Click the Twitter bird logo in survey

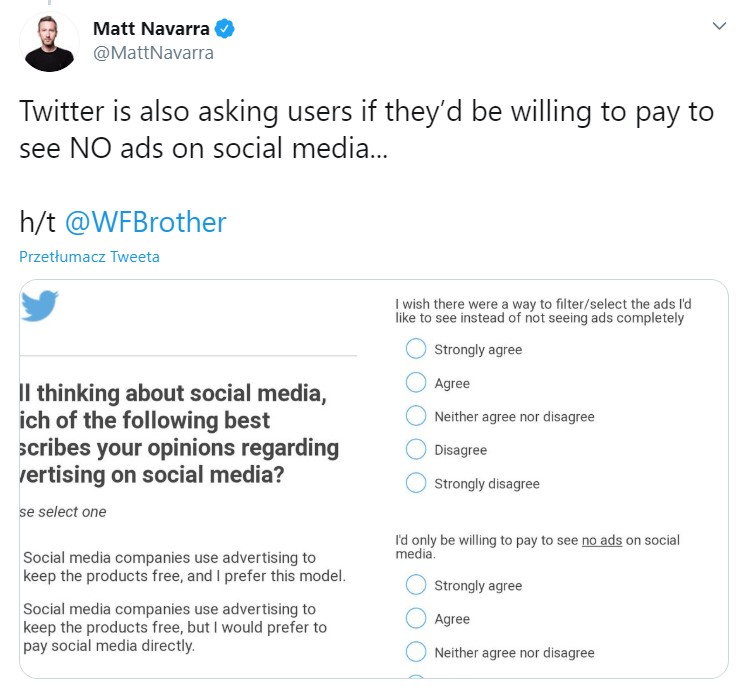click(x=41, y=305)
